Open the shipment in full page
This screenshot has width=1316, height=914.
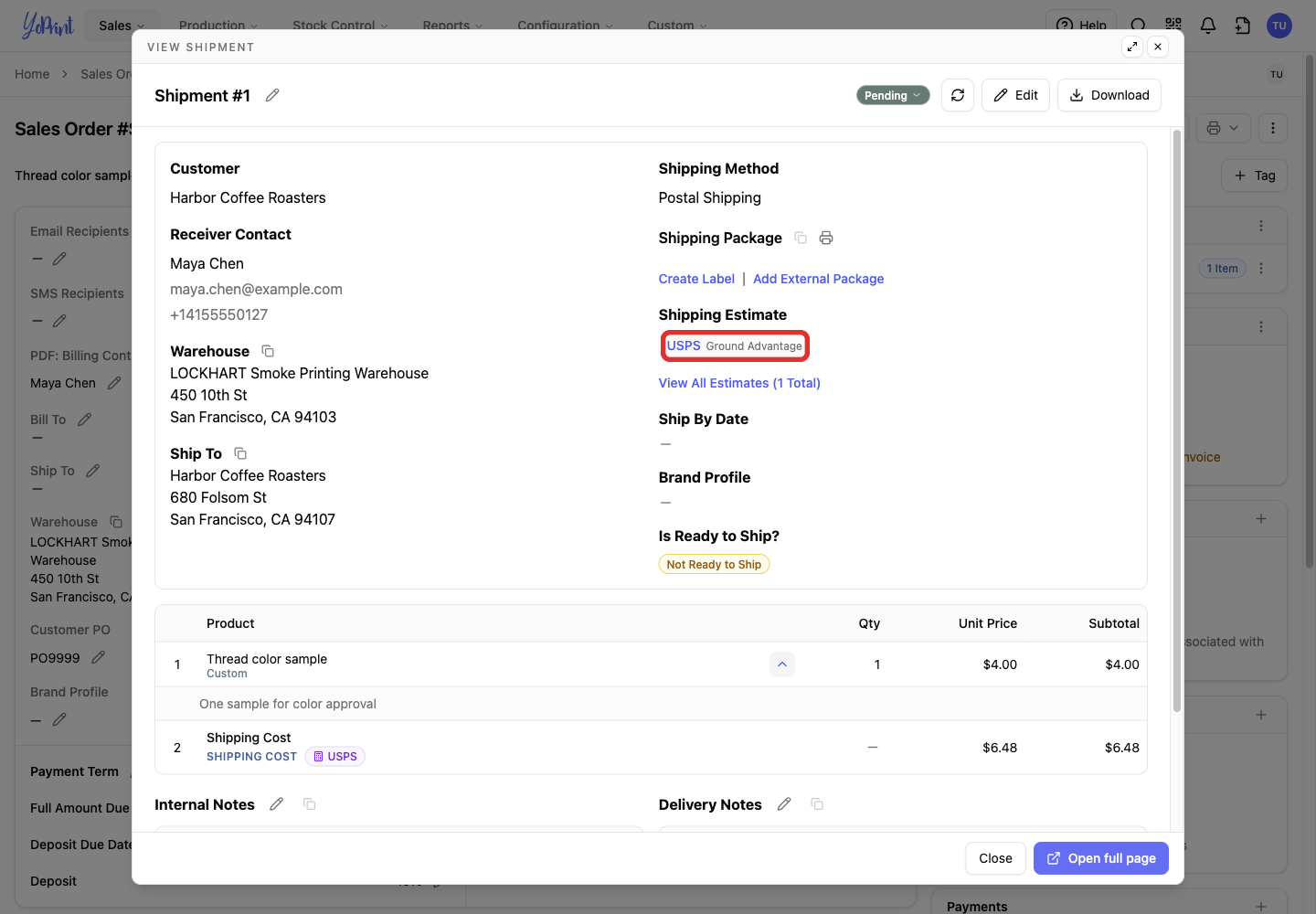(x=1101, y=858)
